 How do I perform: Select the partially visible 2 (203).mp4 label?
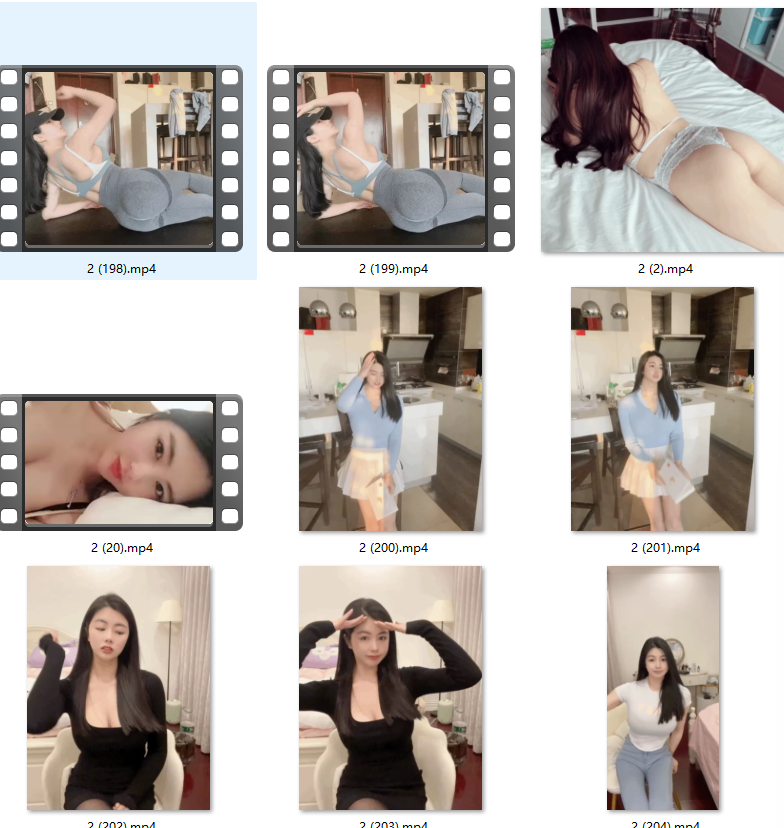[x=393, y=824]
